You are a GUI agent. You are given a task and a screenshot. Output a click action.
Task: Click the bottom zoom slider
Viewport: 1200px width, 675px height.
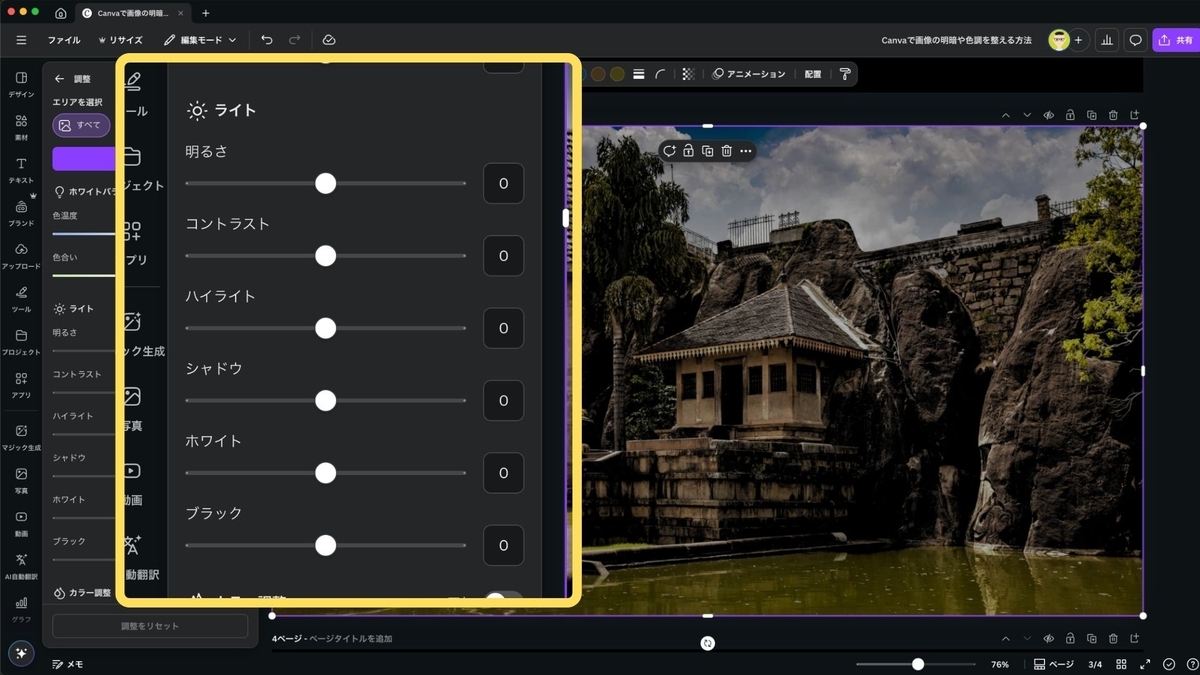pyautogui.click(x=916, y=664)
